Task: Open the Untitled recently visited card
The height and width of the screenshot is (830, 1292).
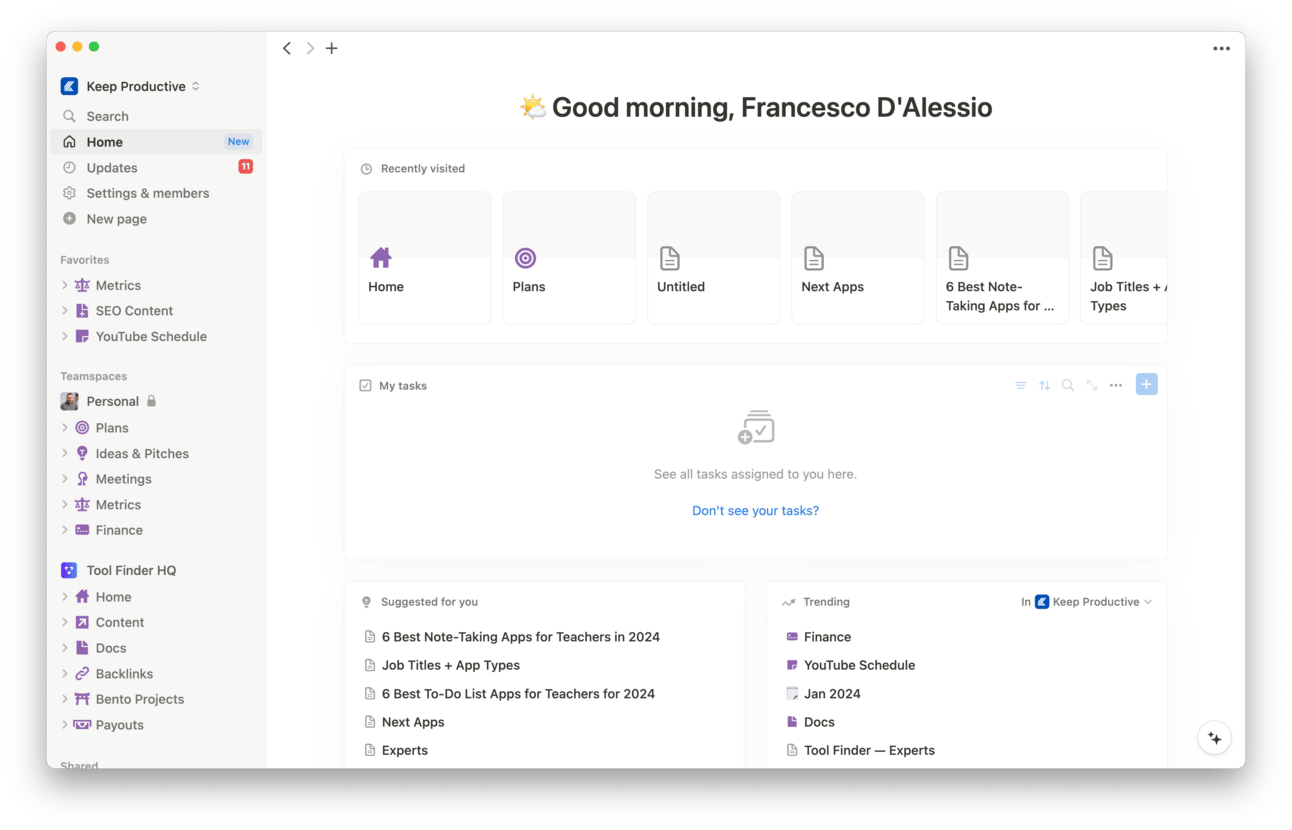Action: coord(713,258)
